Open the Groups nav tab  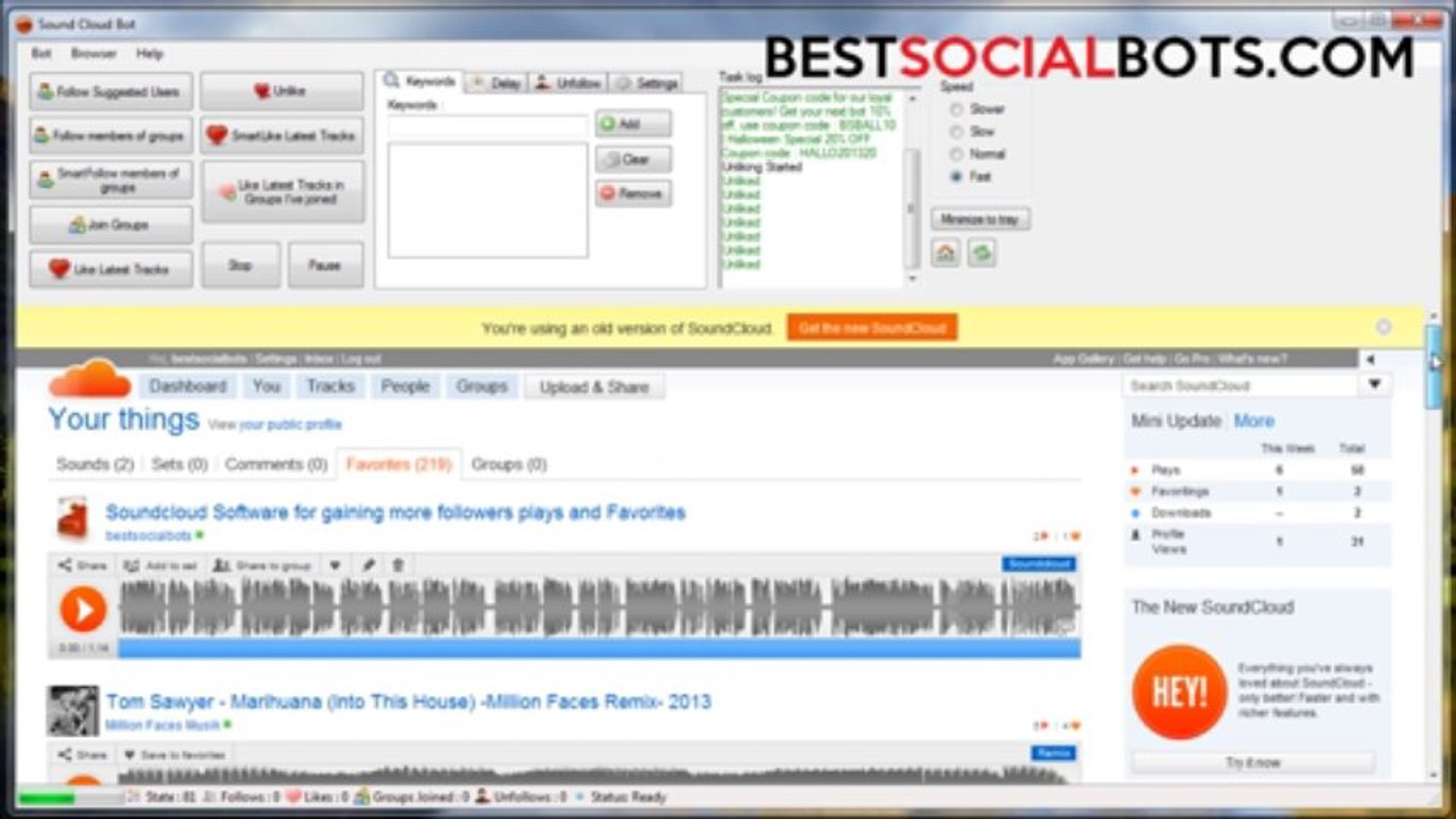click(x=482, y=387)
